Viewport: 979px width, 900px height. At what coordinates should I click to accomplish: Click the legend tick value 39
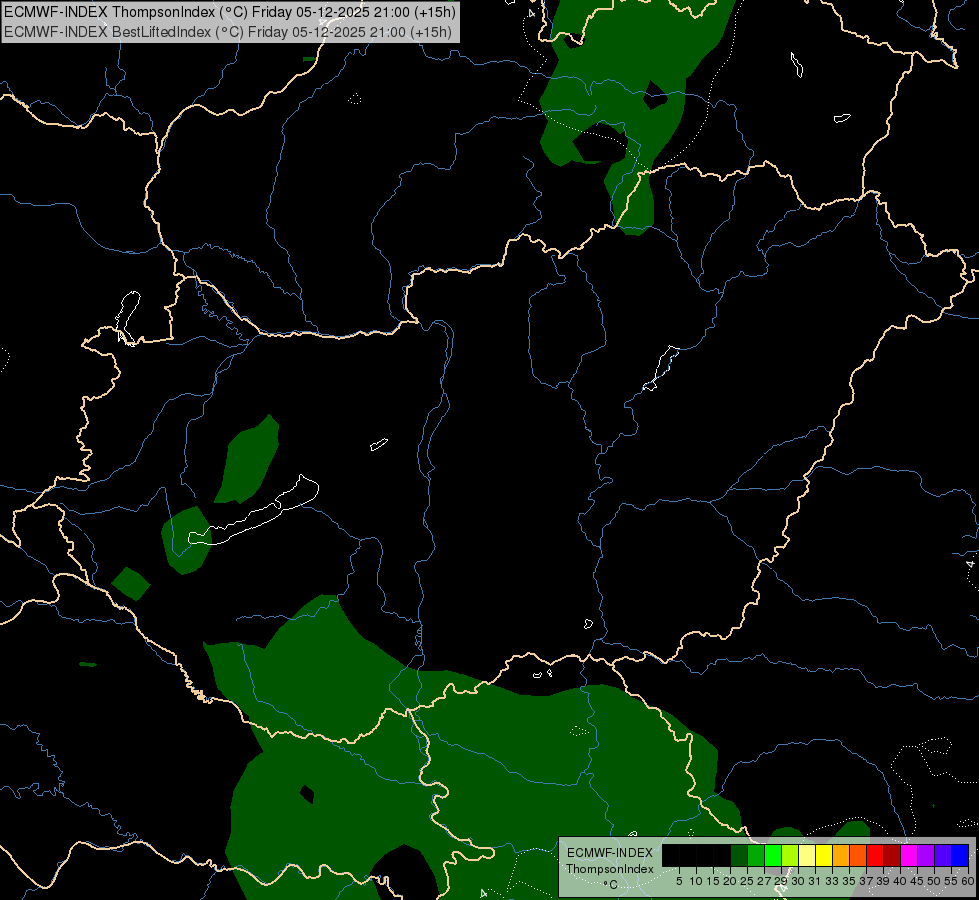point(883,881)
